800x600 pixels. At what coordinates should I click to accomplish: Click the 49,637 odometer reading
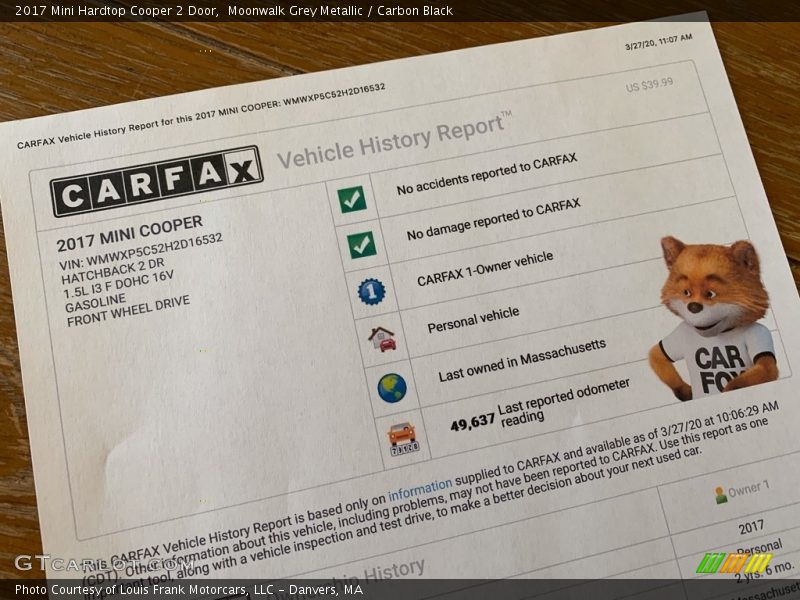[x=472, y=422]
